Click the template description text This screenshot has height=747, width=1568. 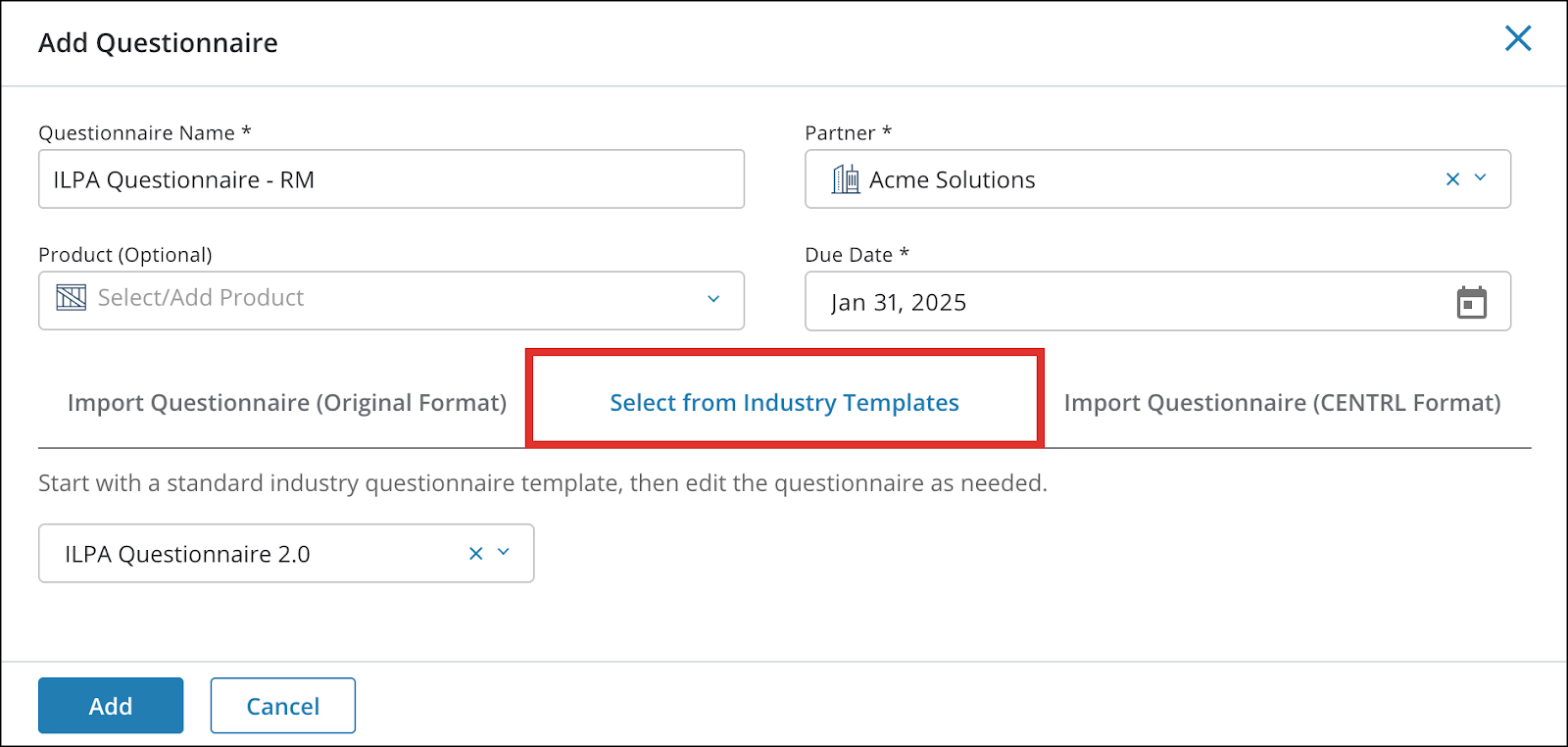543,483
